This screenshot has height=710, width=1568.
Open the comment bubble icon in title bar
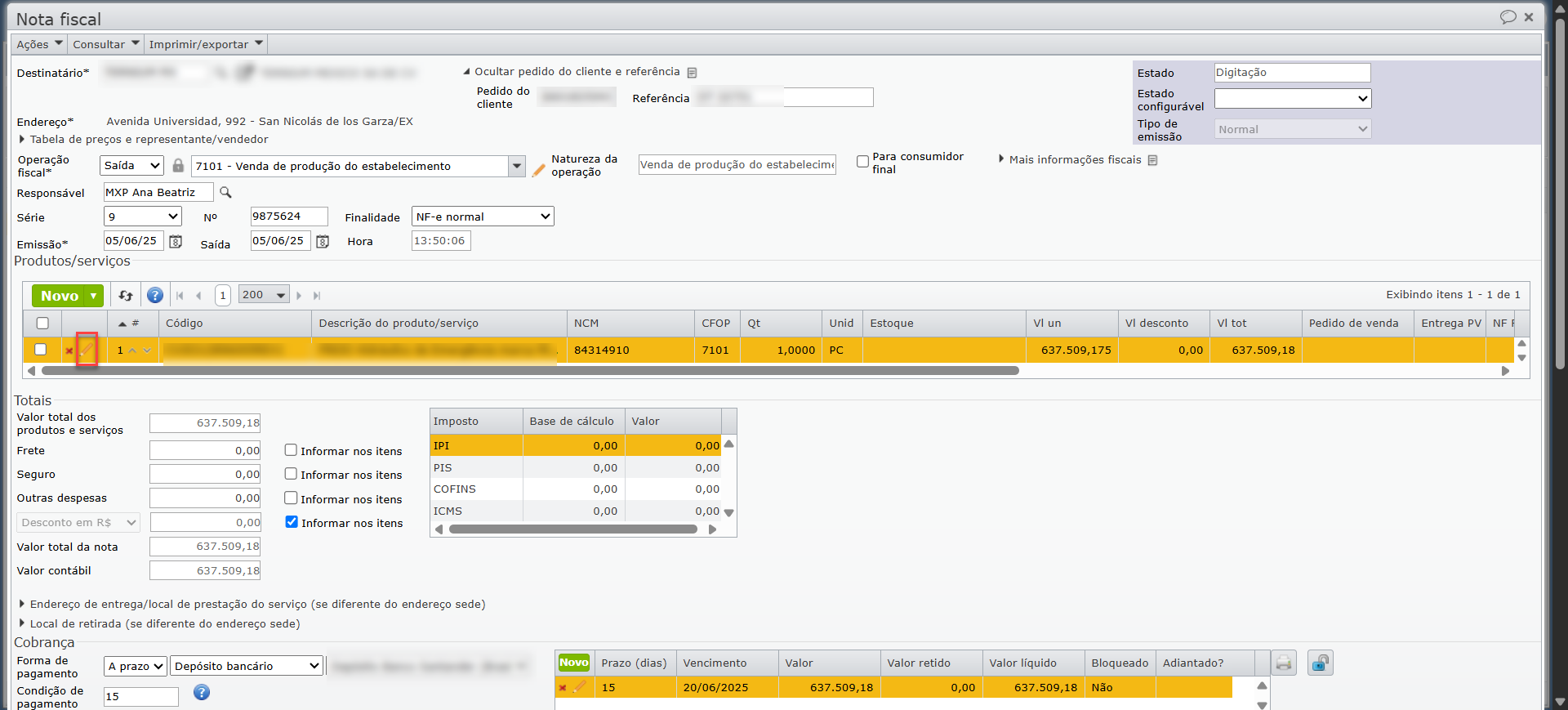1508,17
